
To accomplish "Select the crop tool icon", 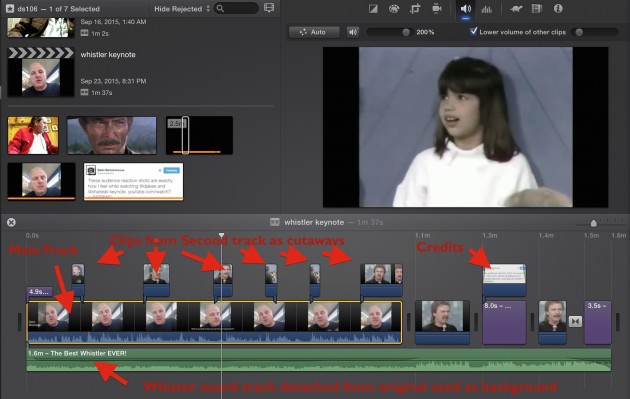I will point(415,8).
